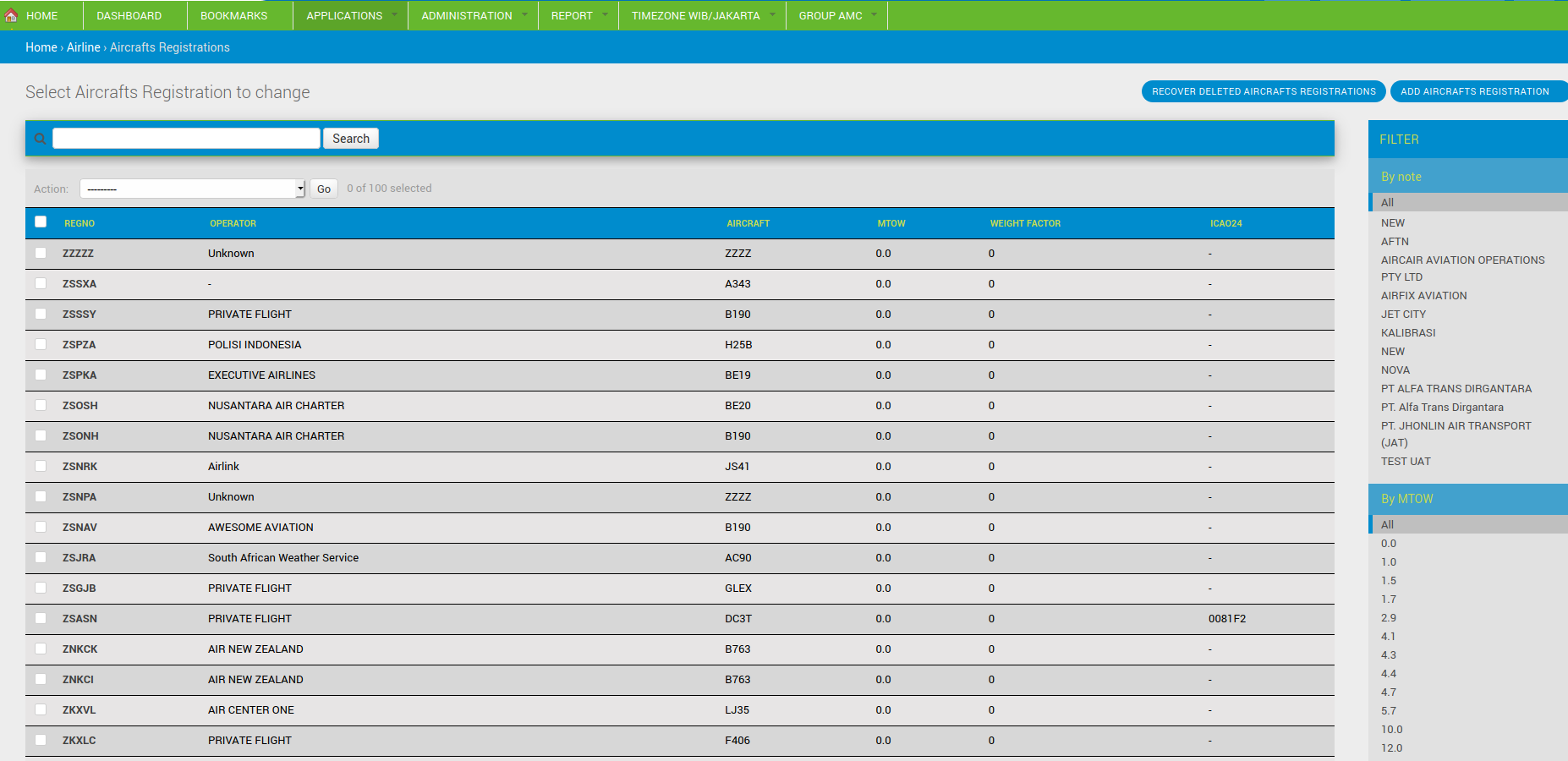Screen dimensions: 1568x761
Task: Expand the Applications menu
Action: pyautogui.click(x=350, y=15)
